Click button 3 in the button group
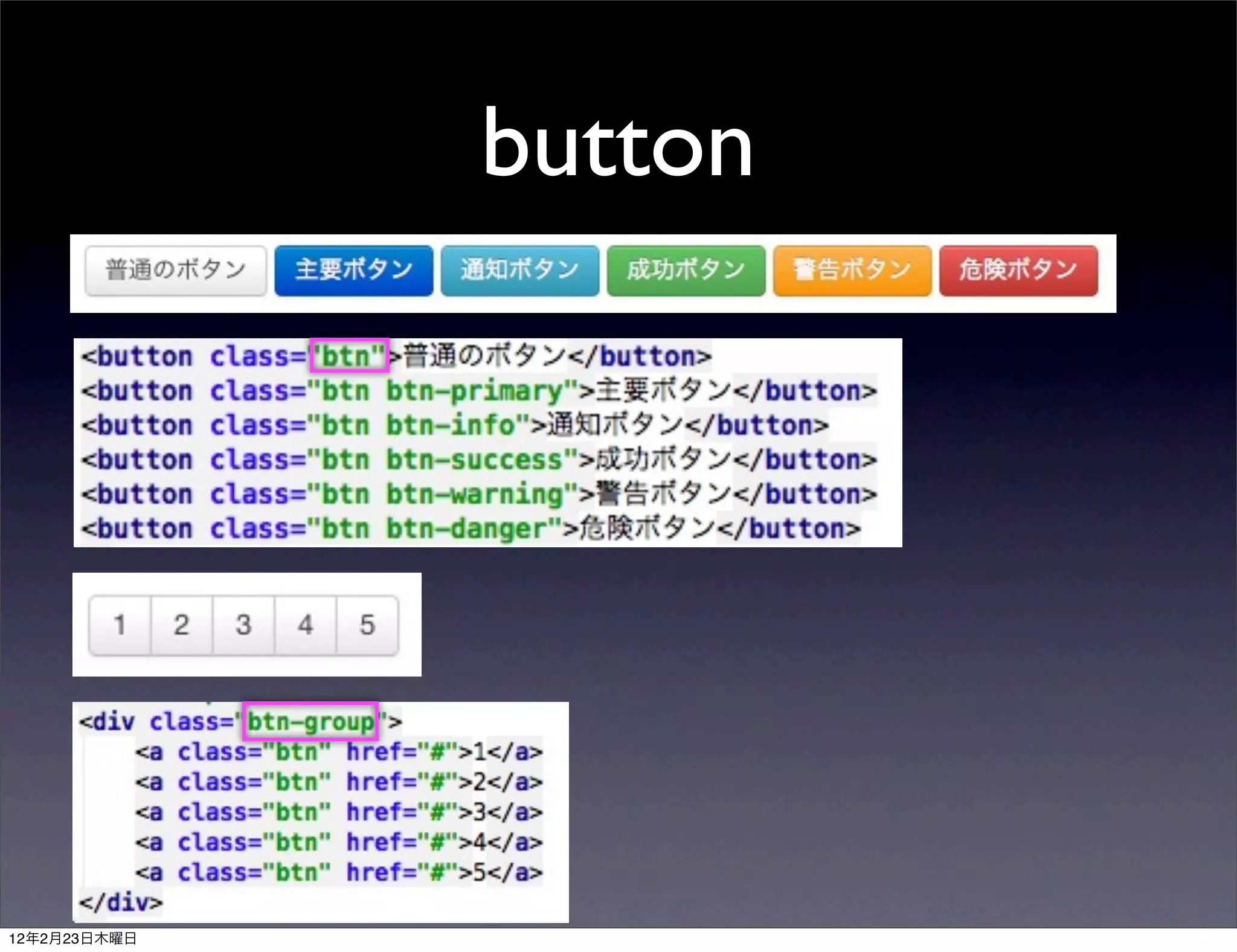 (243, 625)
